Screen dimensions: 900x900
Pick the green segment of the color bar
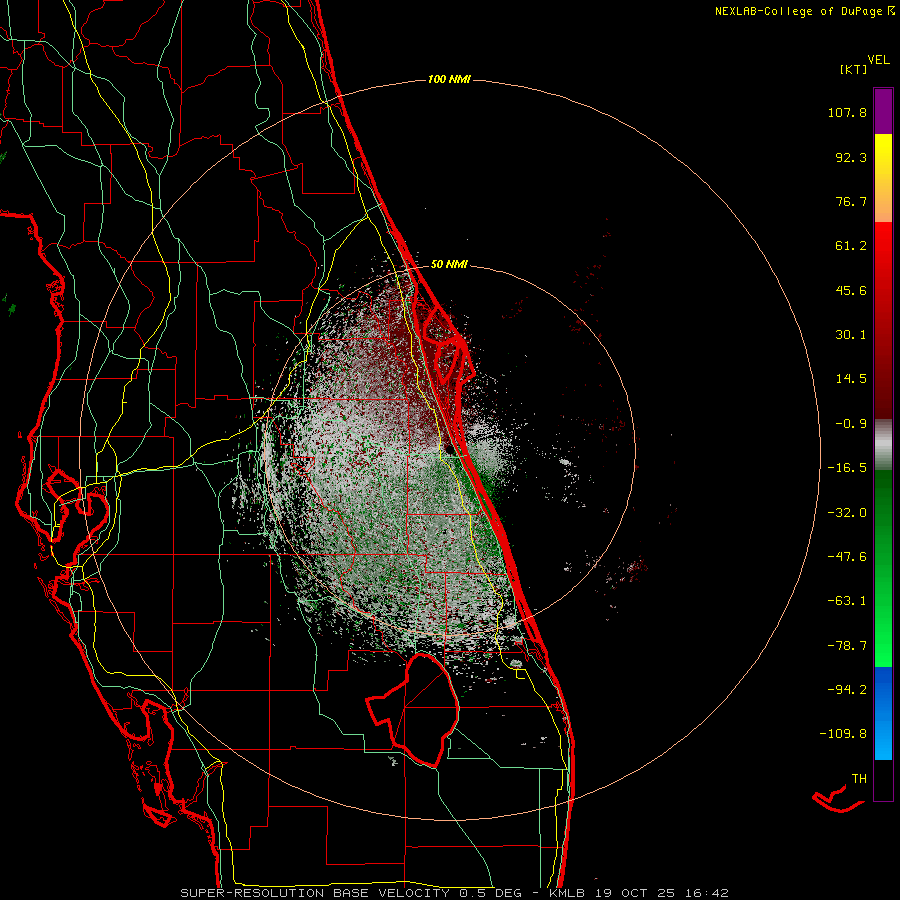pos(883,568)
